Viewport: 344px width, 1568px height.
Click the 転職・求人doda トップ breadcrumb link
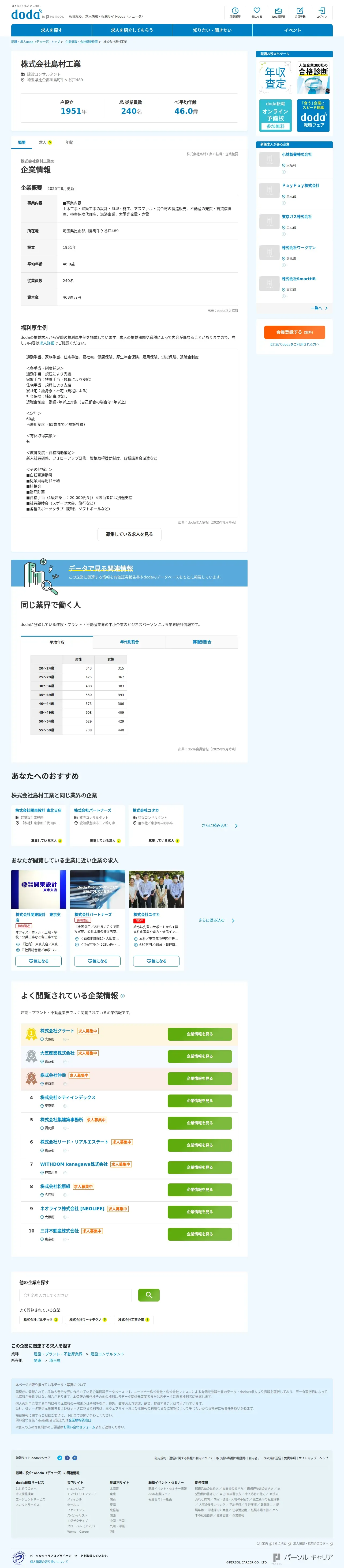35,42
